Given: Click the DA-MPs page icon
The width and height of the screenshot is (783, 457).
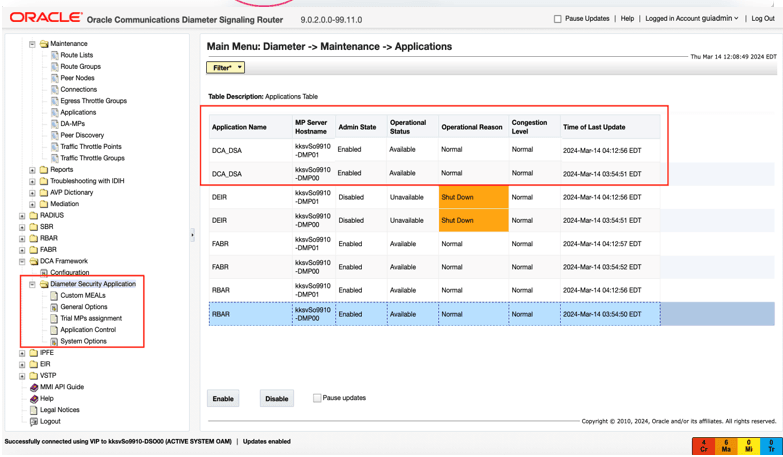Looking at the screenshot, I should [x=55, y=124].
